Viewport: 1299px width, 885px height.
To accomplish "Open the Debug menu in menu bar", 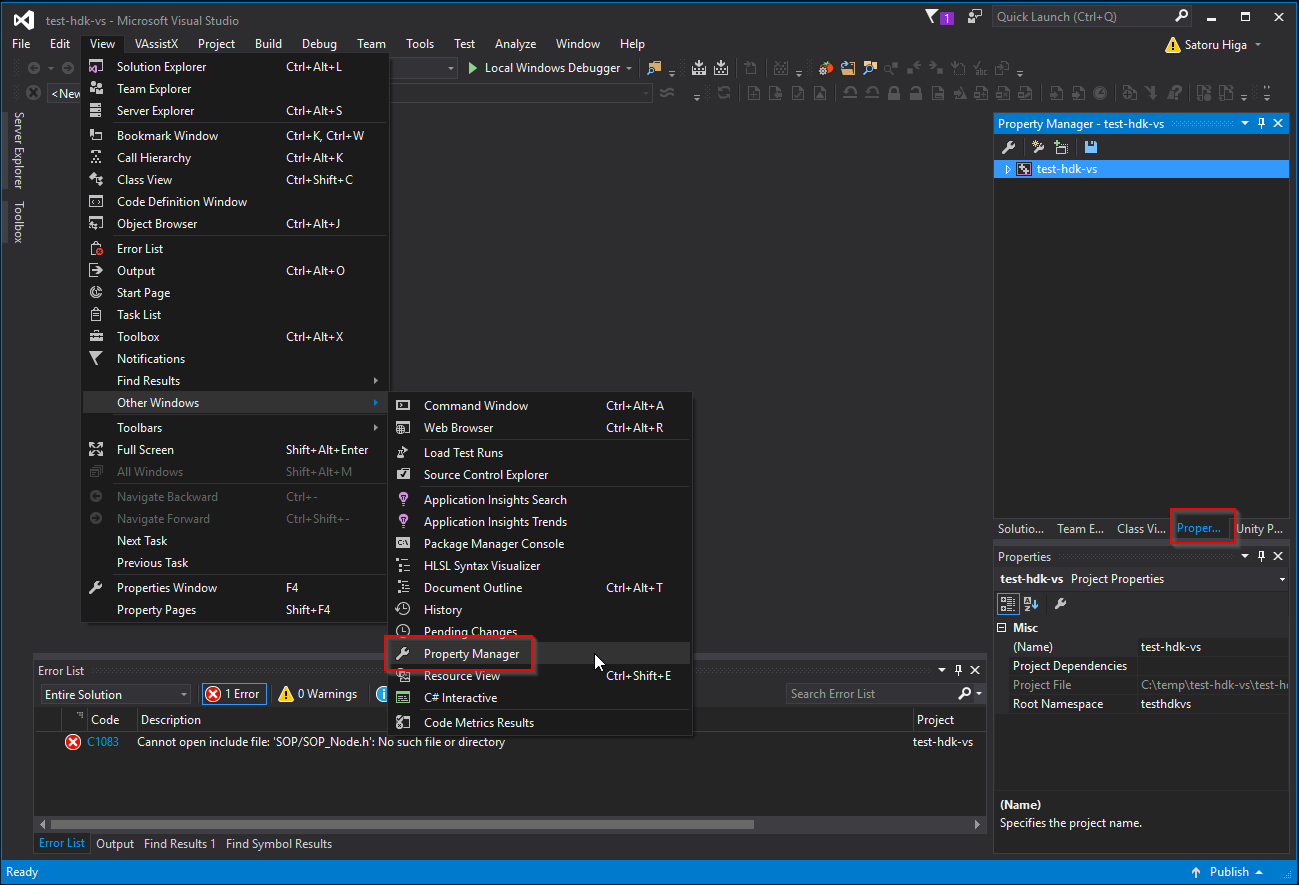I will pos(319,44).
